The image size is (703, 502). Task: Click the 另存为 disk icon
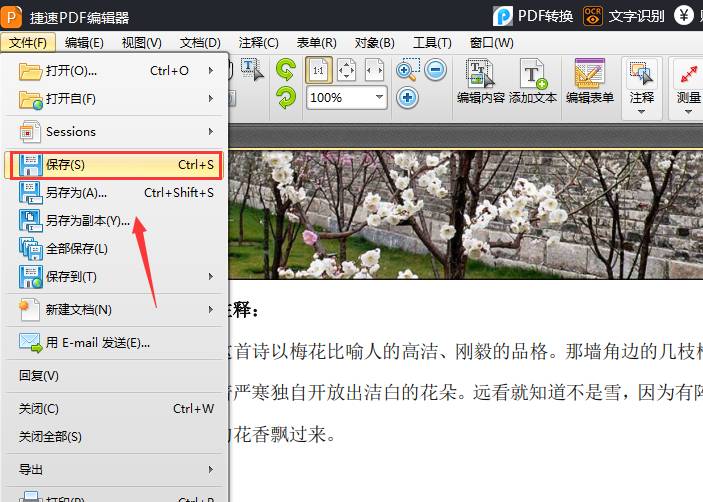(30, 193)
